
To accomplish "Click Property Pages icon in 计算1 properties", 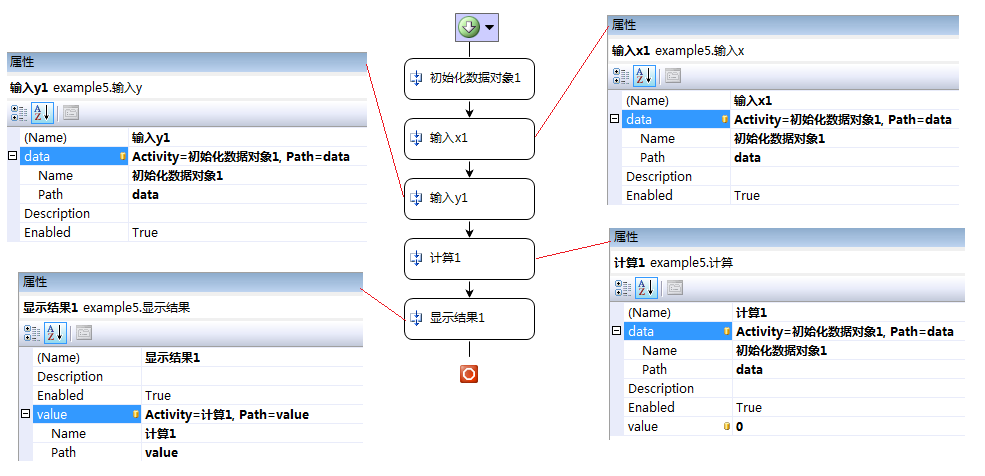I will click(x=675, y=288).
